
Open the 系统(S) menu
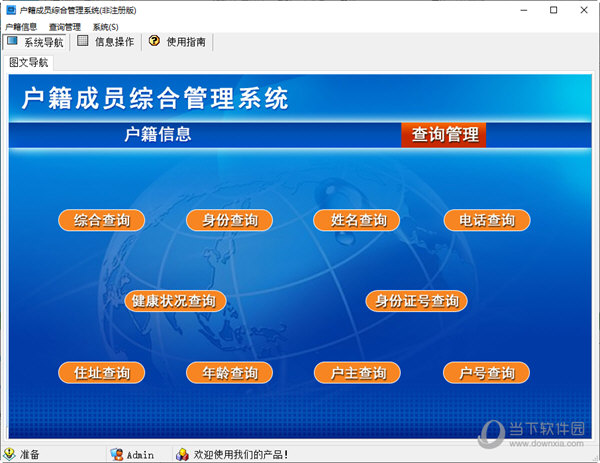click(x=106, y=27)
